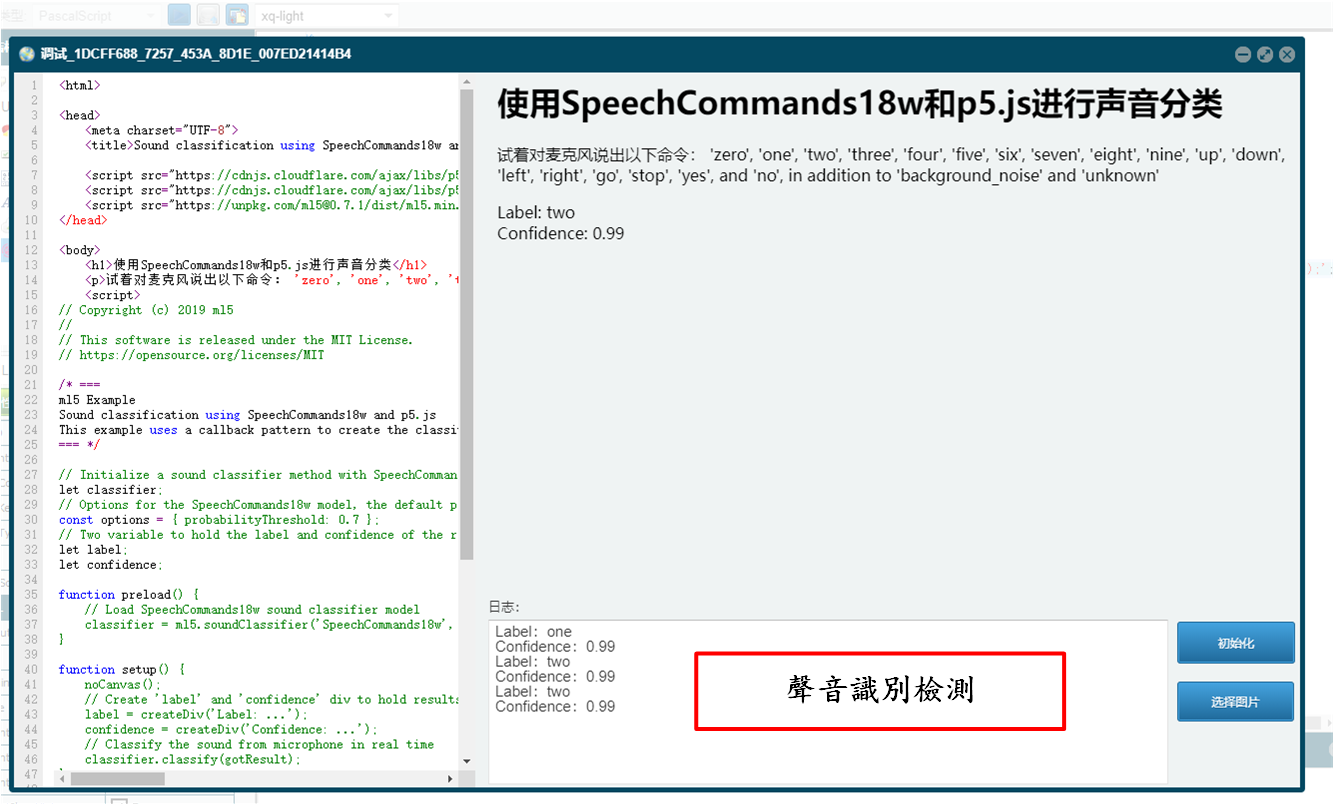
Task: Click the debug window title 调试_1DCFF688 text
Action: (x=196, y=54)
